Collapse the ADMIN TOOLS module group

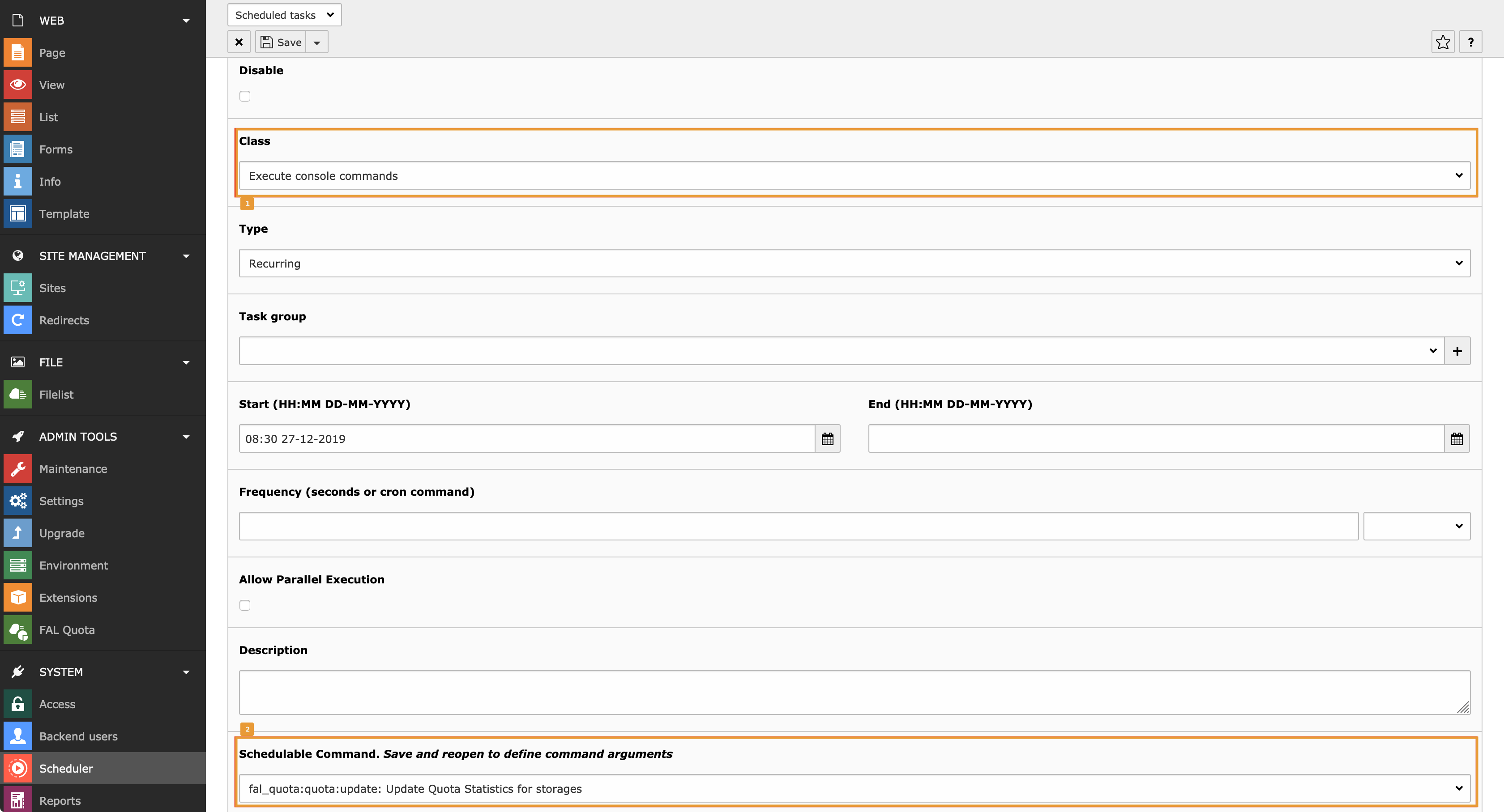[186, 436]
